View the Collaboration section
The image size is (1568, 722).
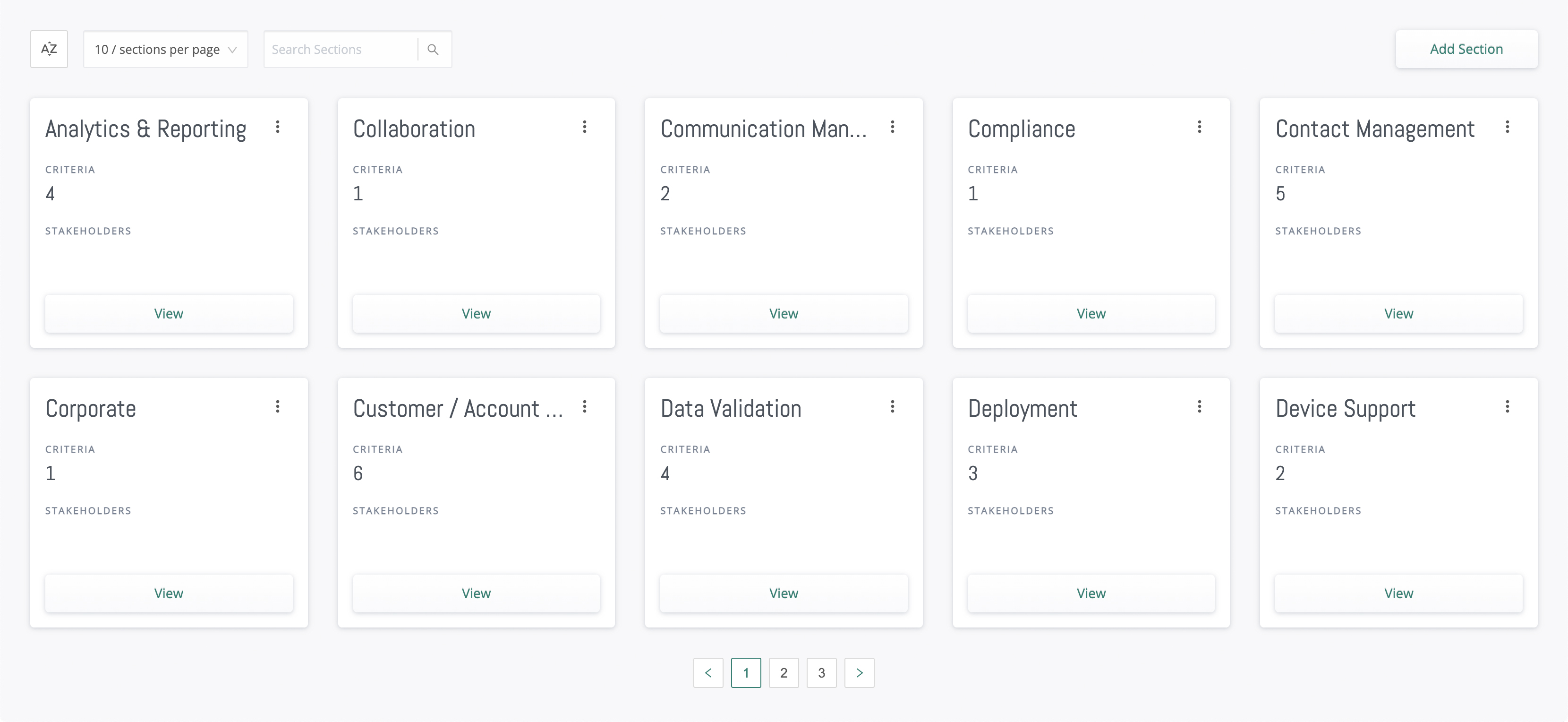point(476,314)
